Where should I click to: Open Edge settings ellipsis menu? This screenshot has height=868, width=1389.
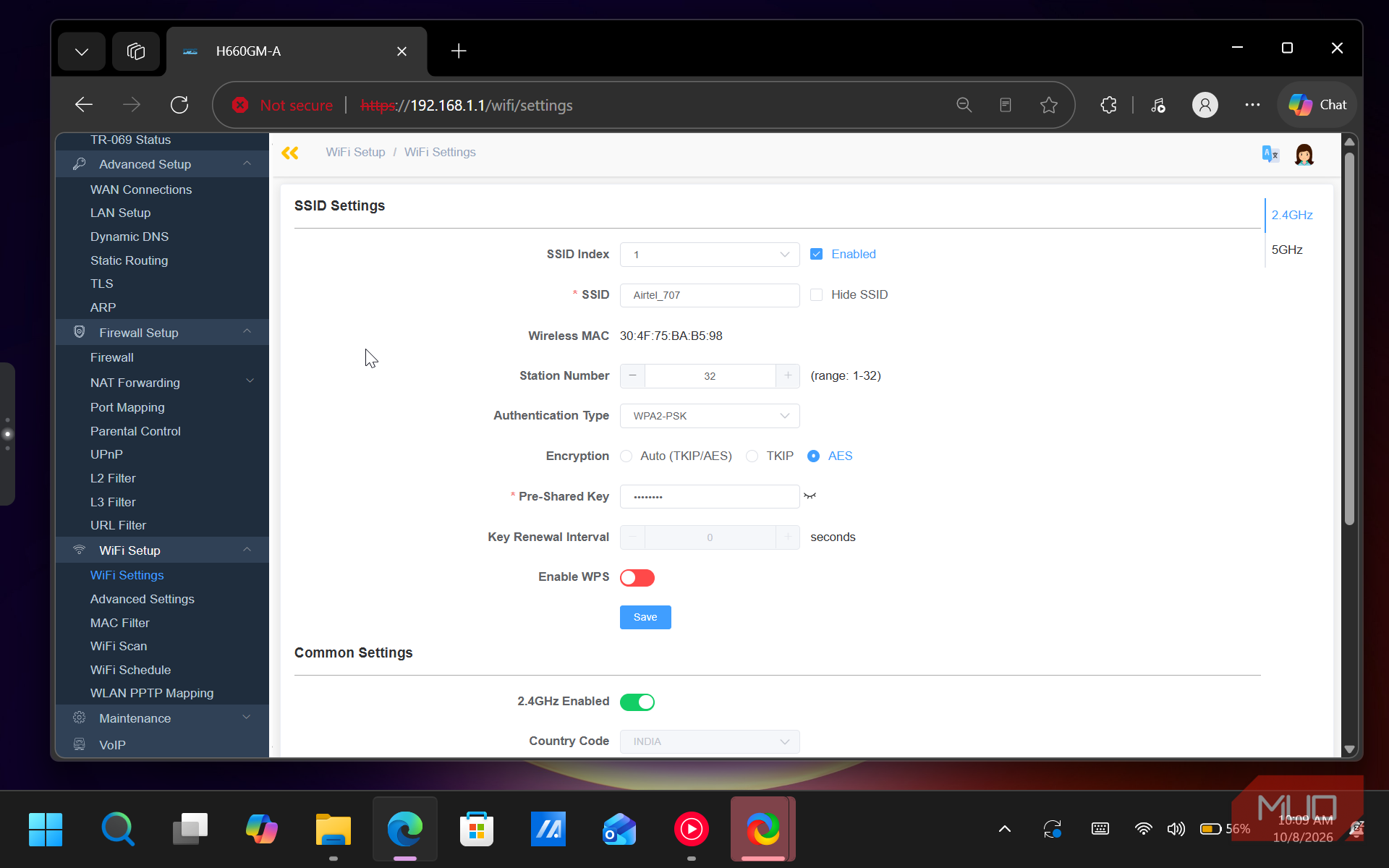pos(1252,105)
